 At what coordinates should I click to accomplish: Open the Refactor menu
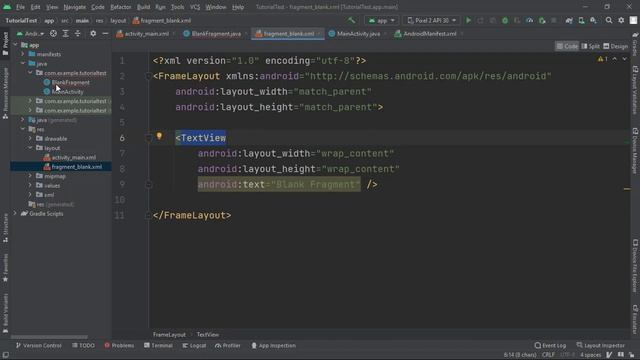pyautogui.click(x=120, y=7)
